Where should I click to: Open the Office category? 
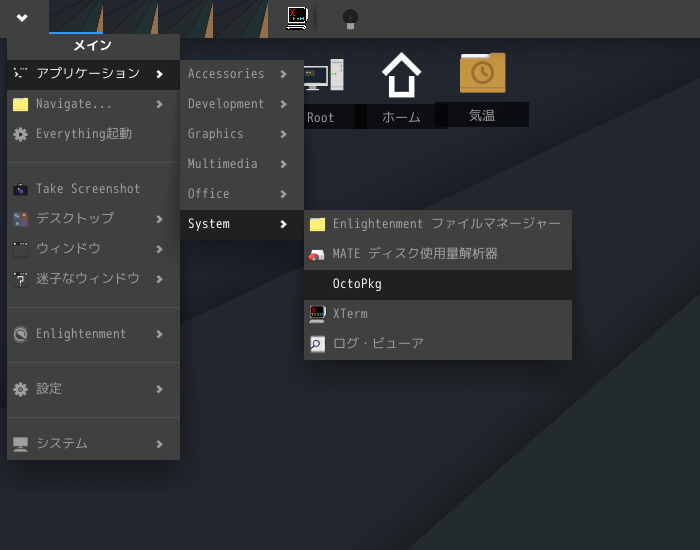242,194
